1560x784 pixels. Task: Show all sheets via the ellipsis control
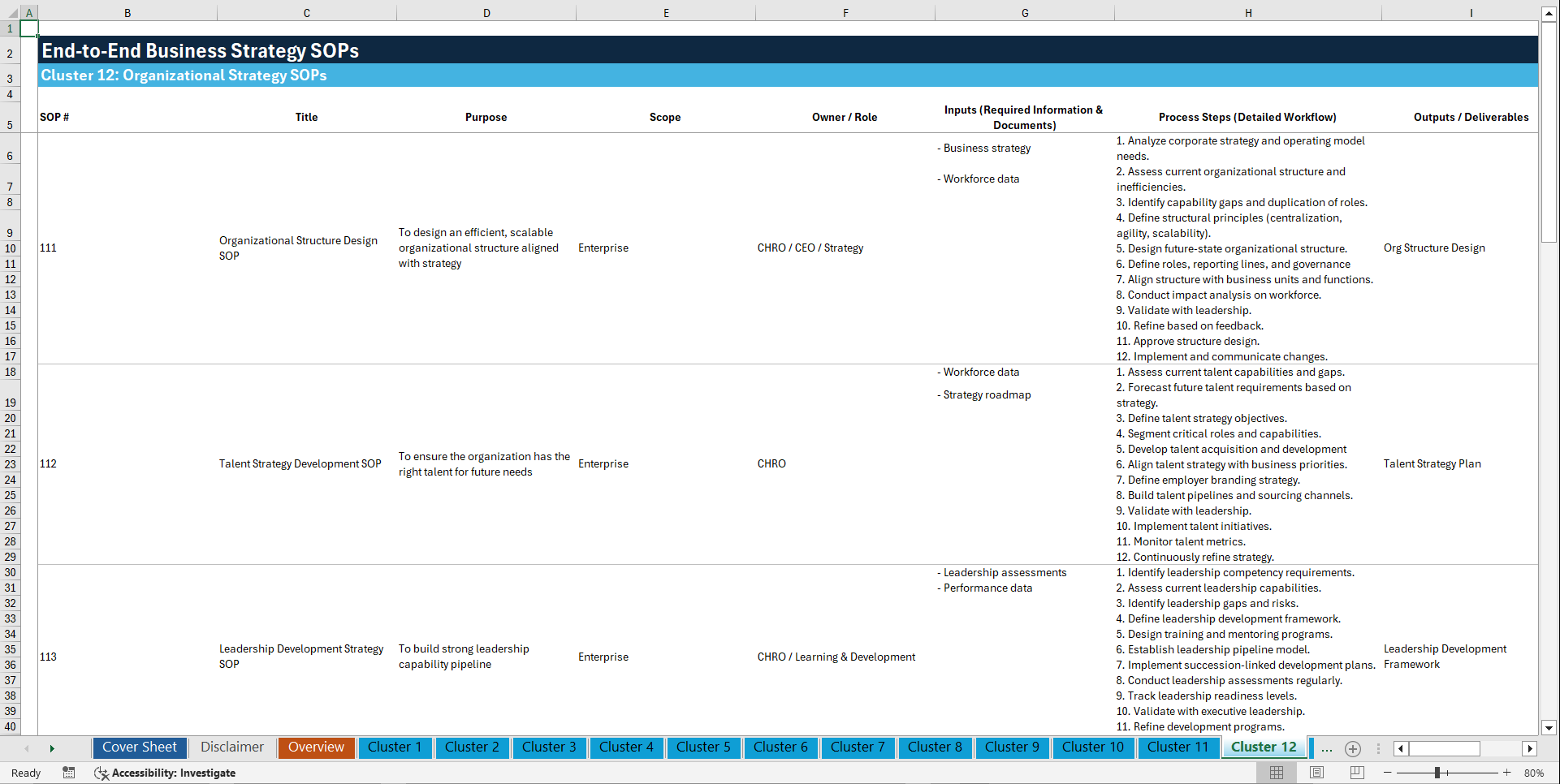pyautogui.click(x=1326, y=749)
